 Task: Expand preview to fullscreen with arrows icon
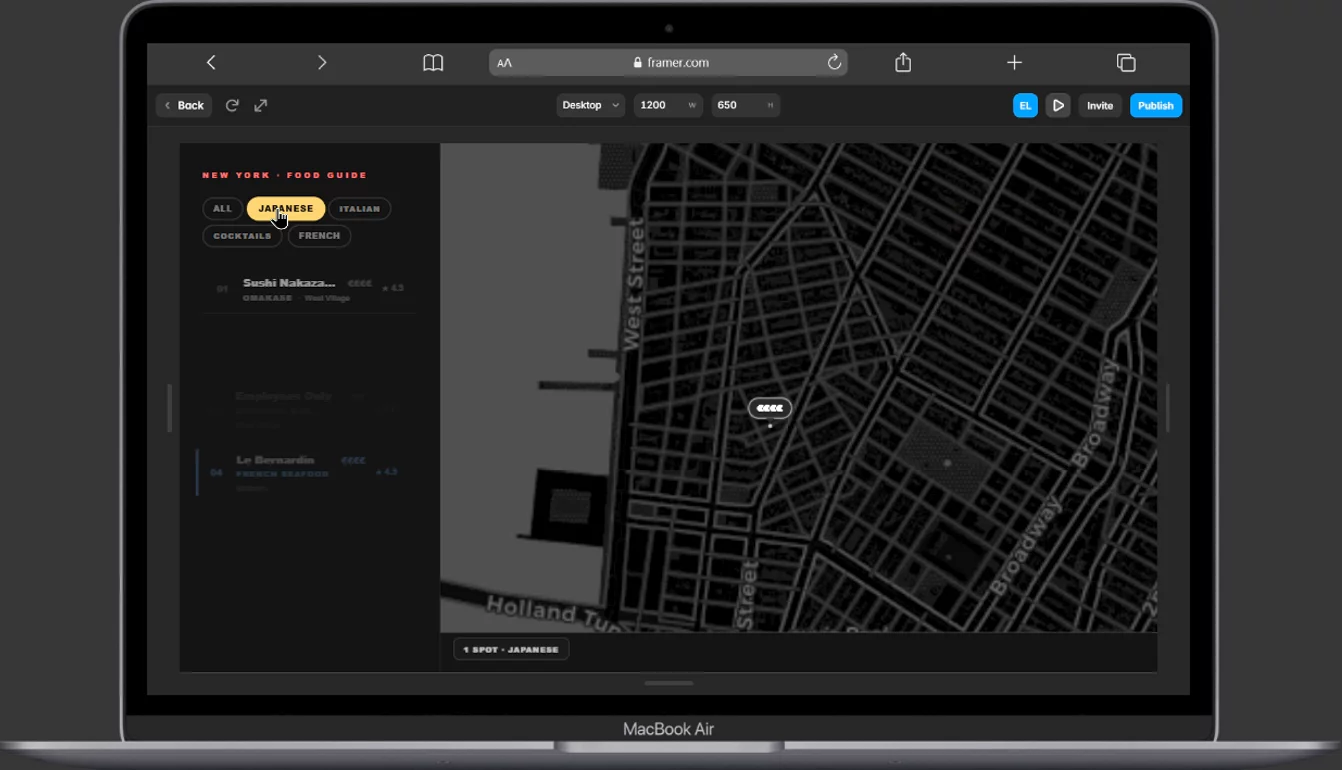(261, 105)
